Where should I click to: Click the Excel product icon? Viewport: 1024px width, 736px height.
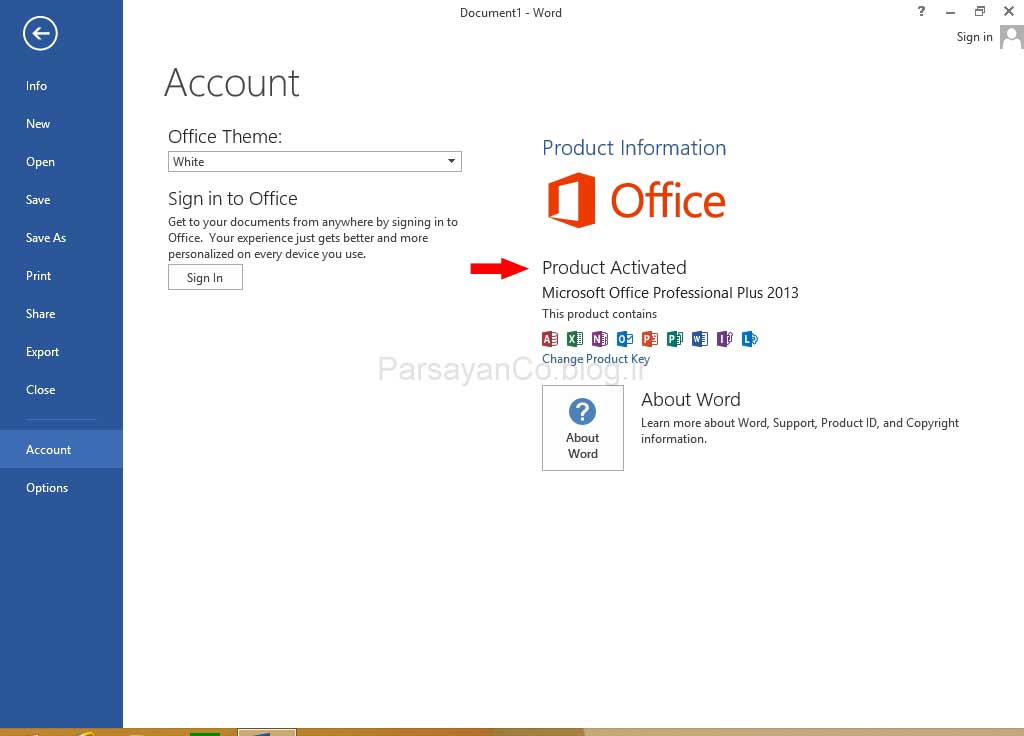[575, 338]
